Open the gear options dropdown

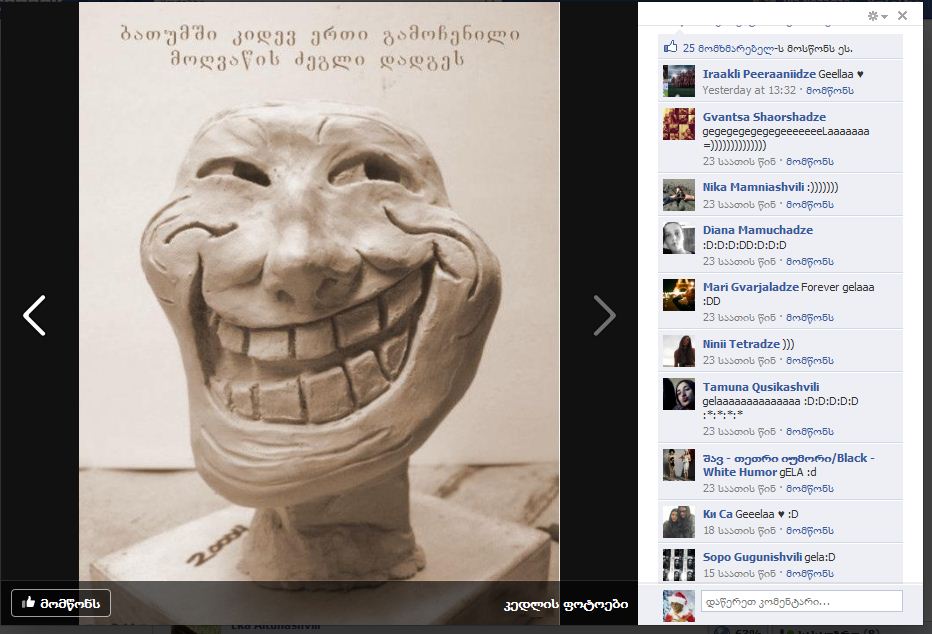click(877, 16)
